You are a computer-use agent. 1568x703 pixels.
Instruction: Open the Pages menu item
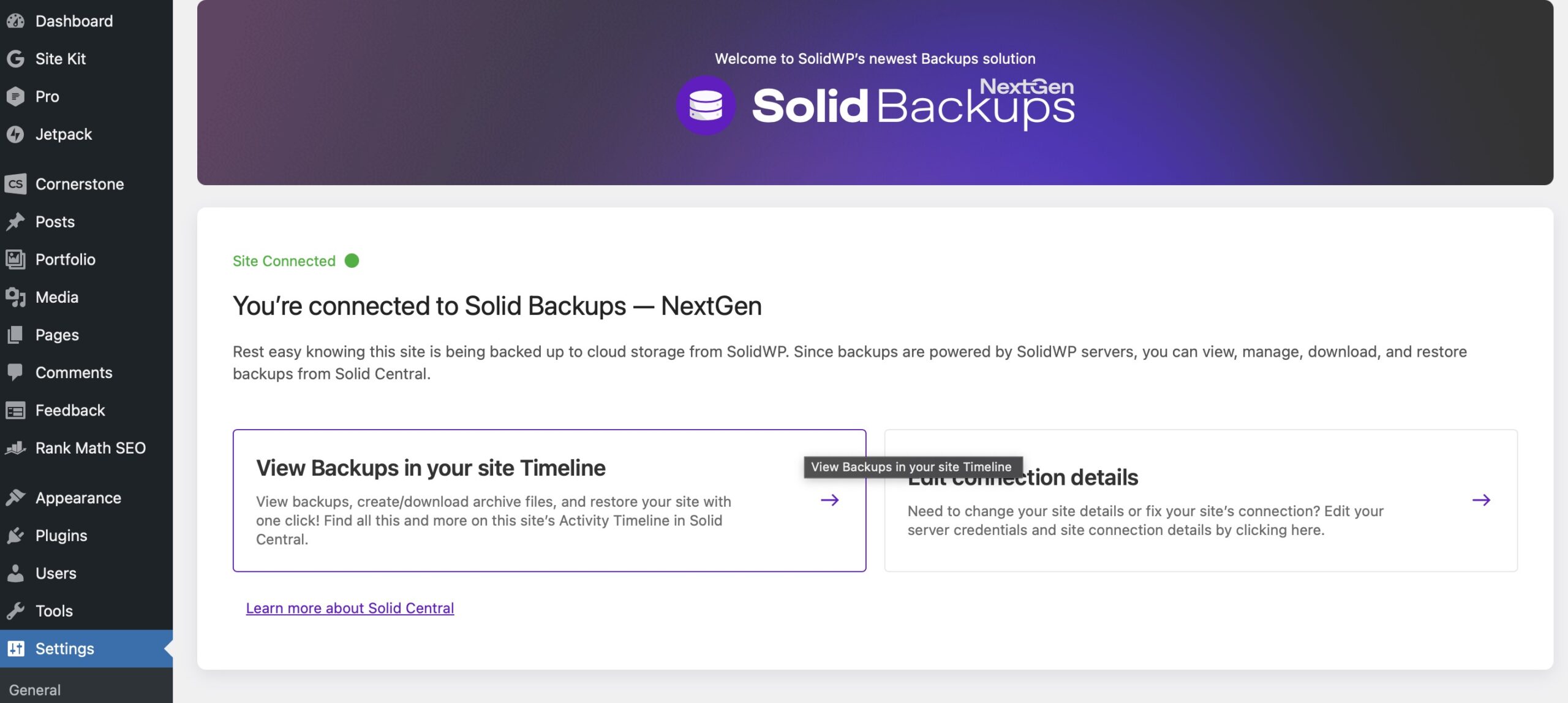pyautogui.click(x=57, y=335)
